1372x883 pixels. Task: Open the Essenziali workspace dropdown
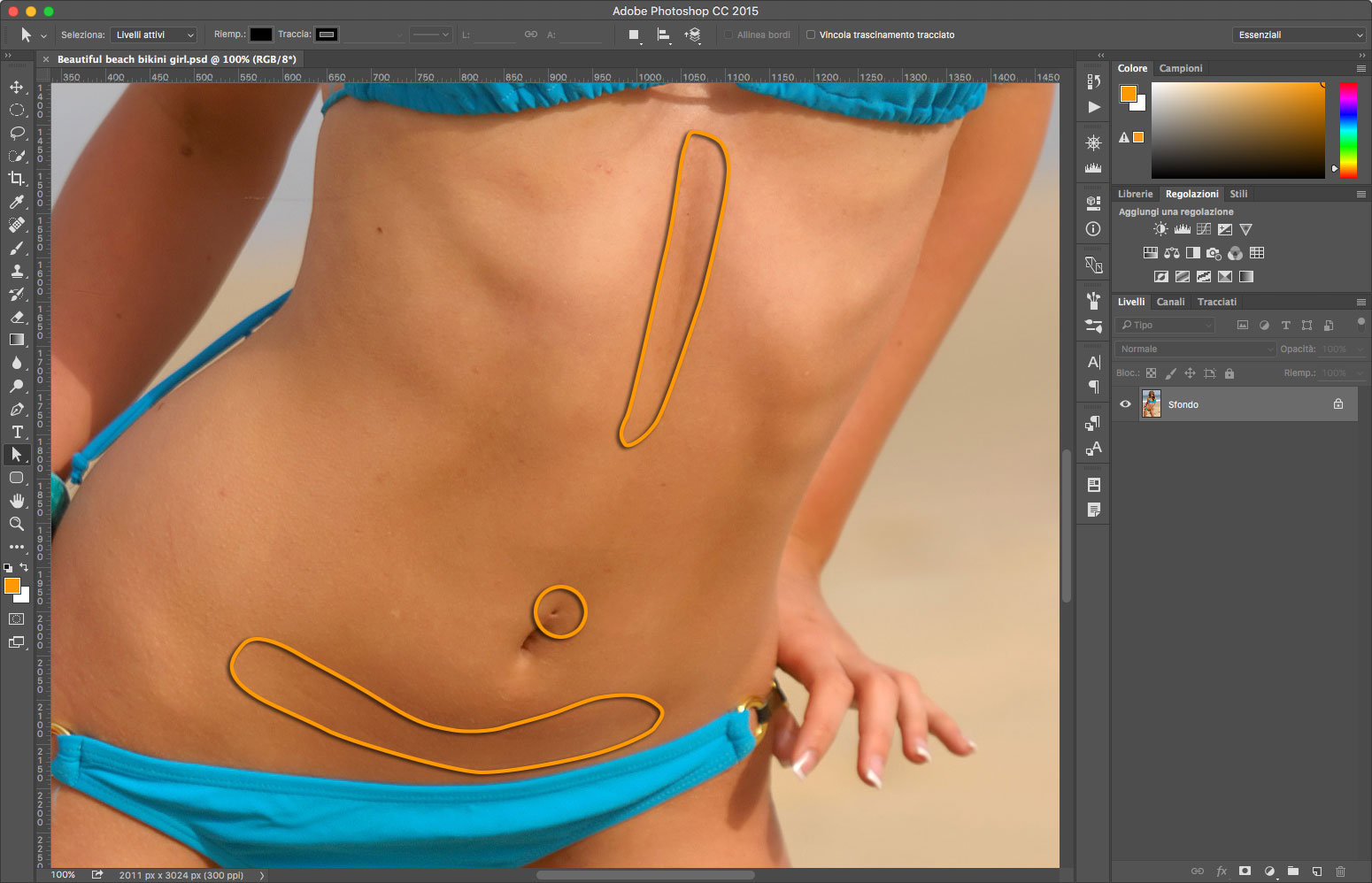point(1299,35)
